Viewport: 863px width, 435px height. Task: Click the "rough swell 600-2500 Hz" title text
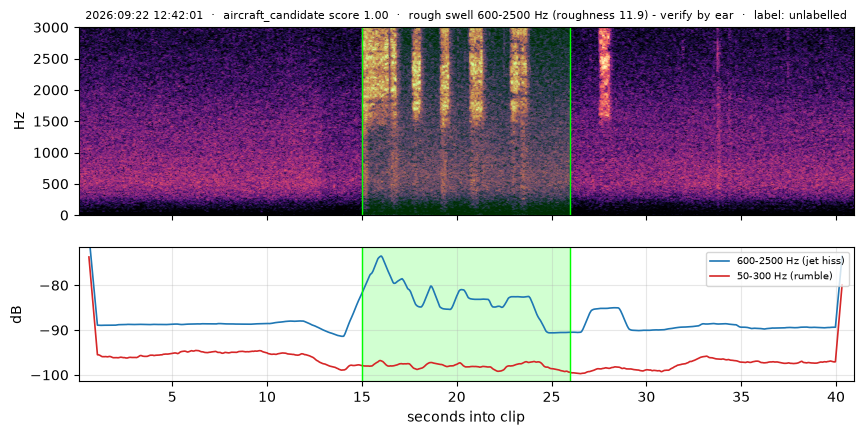tap(479, 15)
